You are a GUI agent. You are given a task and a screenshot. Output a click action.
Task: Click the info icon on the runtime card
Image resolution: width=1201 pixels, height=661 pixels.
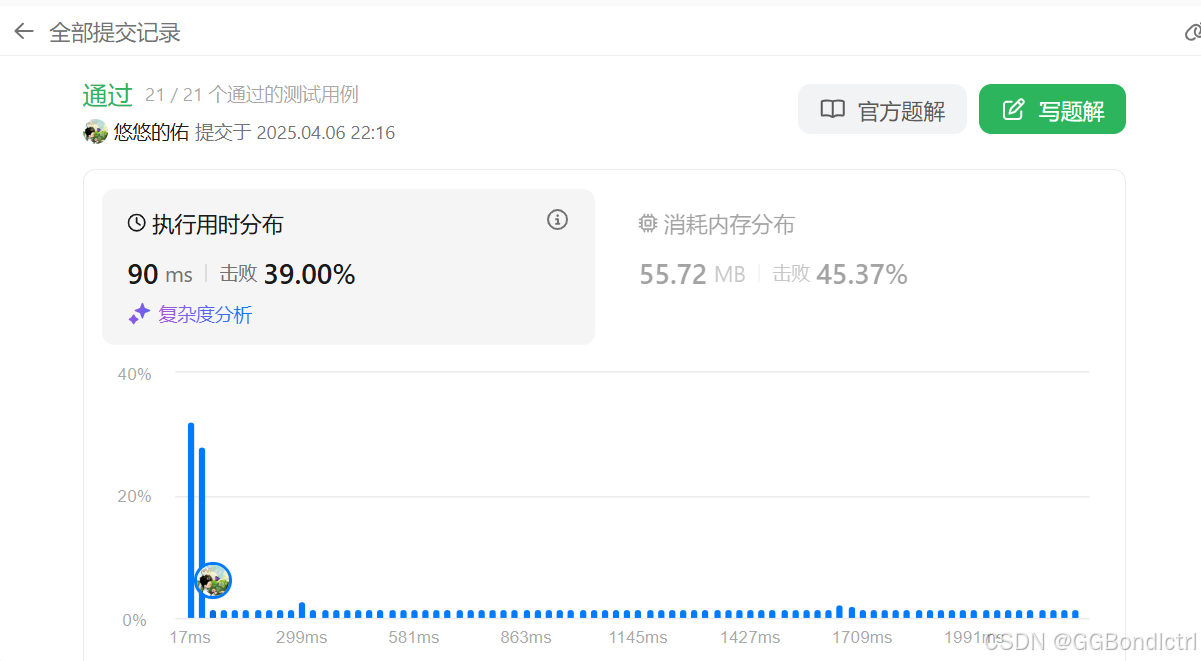coord(557,220)
